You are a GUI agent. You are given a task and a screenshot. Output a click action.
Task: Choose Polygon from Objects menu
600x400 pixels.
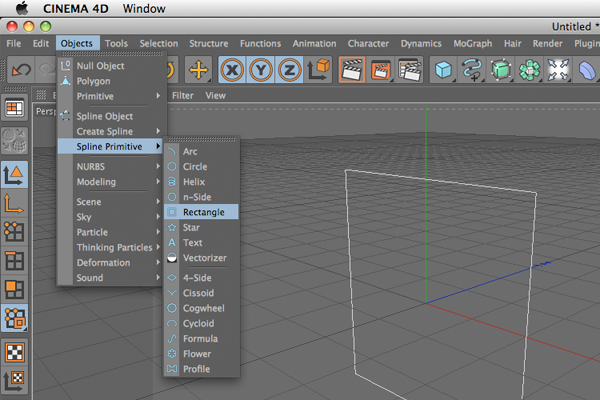[112, 81]
